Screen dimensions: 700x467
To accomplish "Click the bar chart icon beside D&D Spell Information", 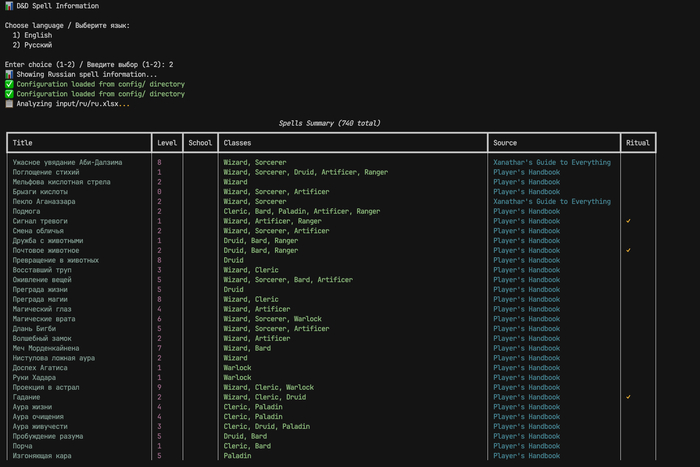I will [9, 6].
